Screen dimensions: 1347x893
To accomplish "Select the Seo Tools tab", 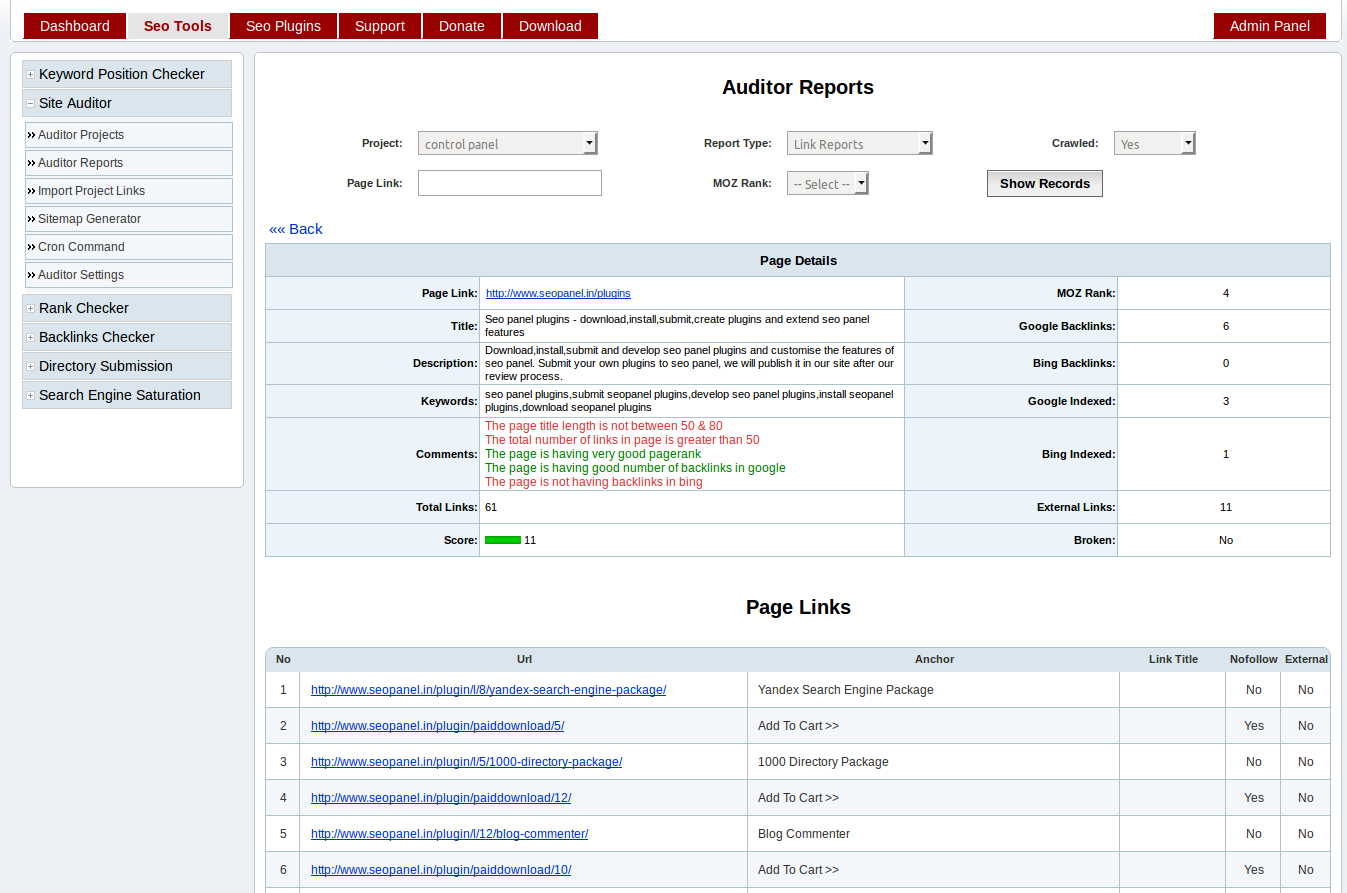I will [178, 26].
